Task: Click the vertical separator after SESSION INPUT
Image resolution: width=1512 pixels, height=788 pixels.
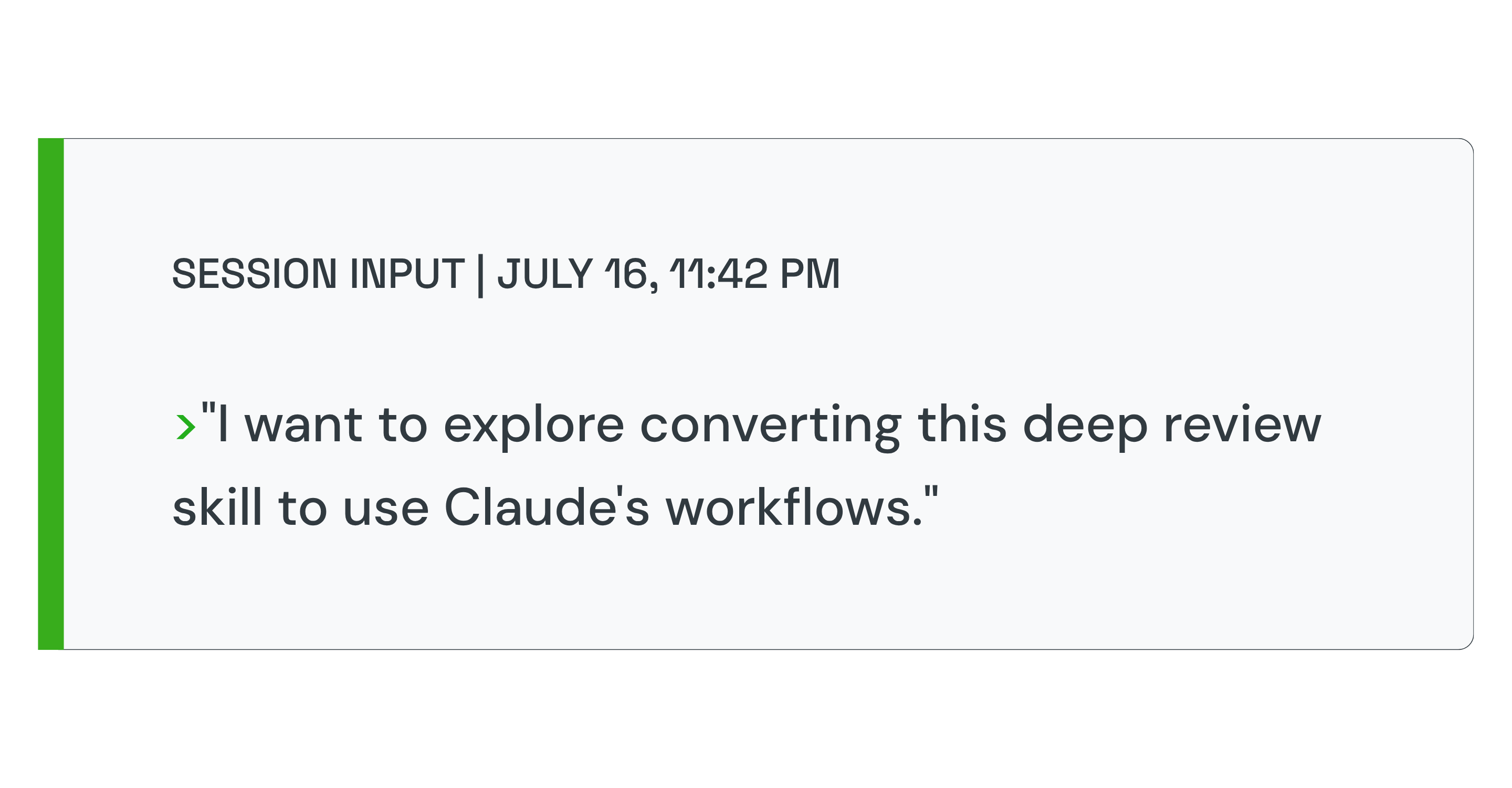Action: pyautogui.click(x=481, y=276)
